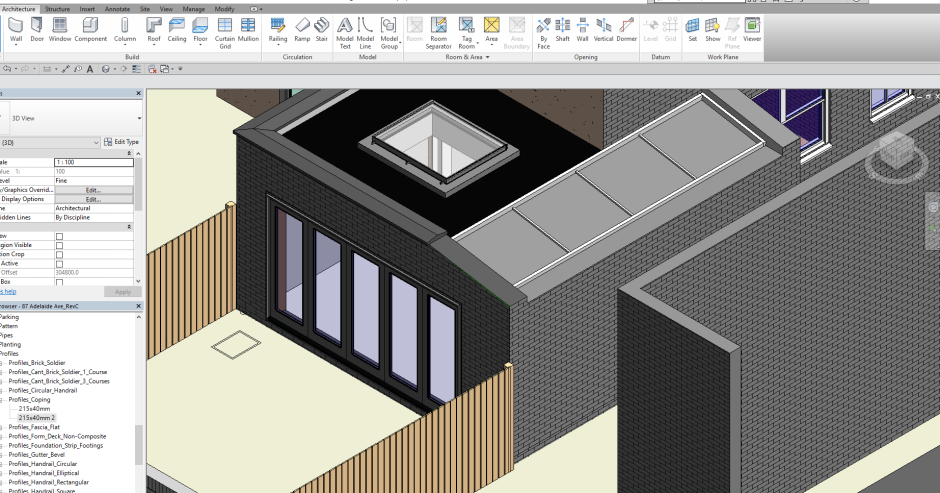This screenshot has height=493, width=940.
Task: Click the Set work plane tool
Action: pos(692,30)
